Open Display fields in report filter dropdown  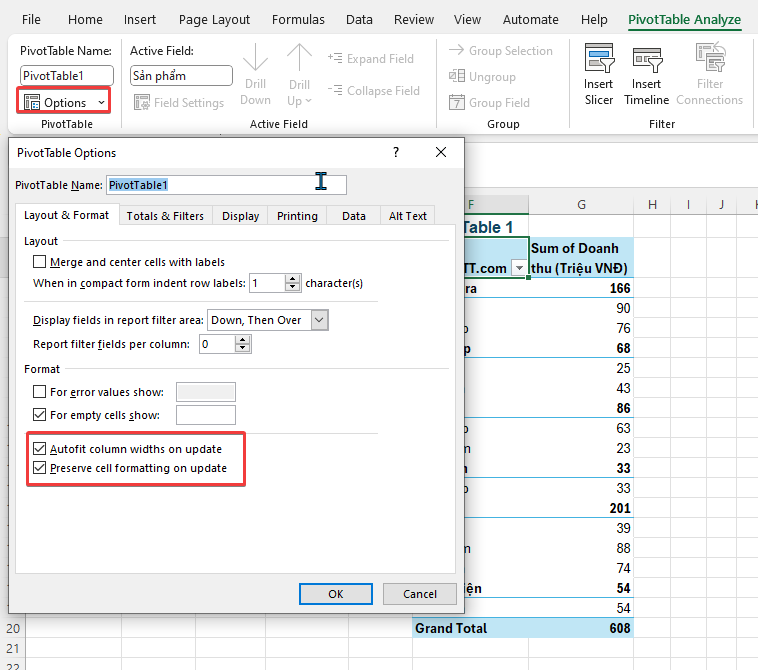pos(320,320)
